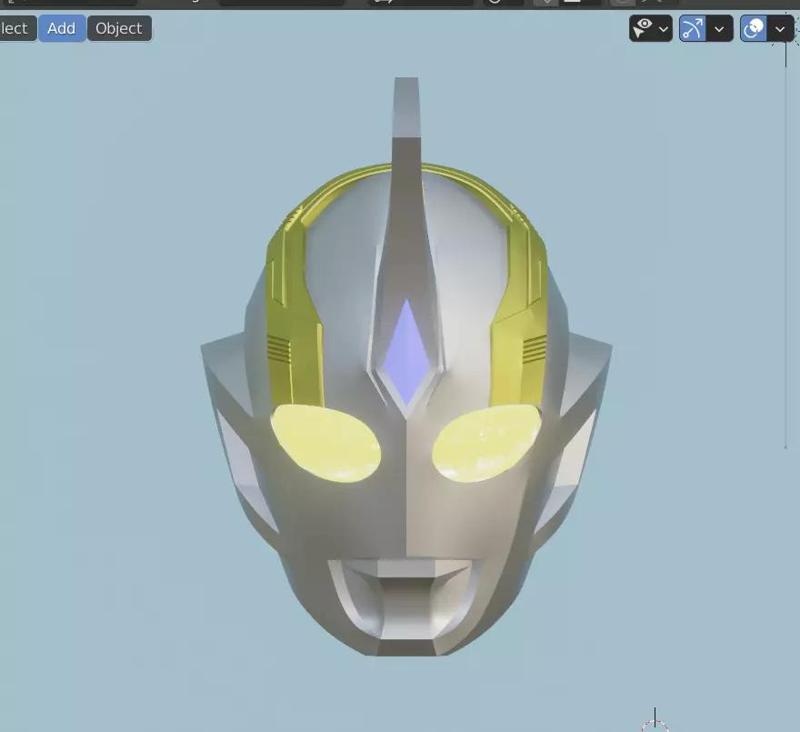Open the Object menu
This screenshot has width=800, height=732.
click(119, 28)
